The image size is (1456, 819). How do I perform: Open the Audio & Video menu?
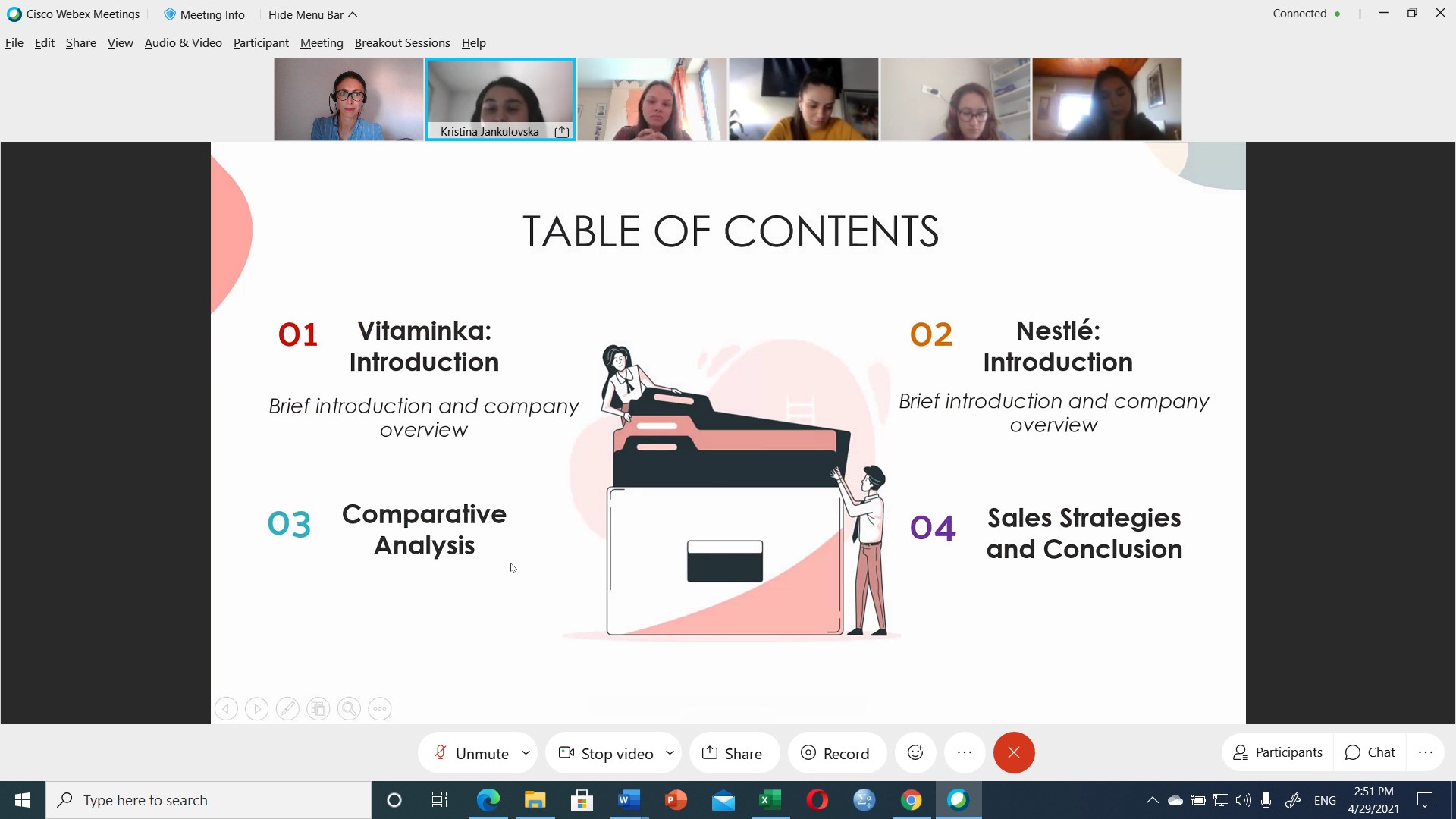[183, 43]
